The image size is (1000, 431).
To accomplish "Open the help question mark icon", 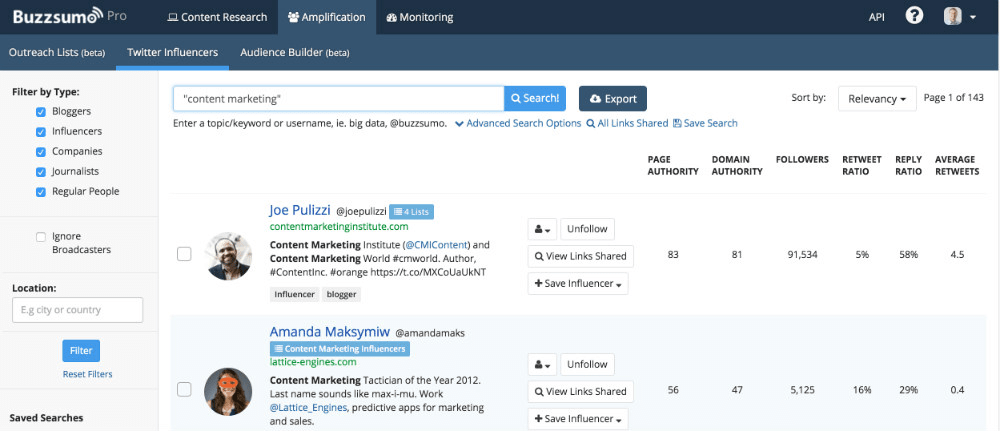I will 914,17.
